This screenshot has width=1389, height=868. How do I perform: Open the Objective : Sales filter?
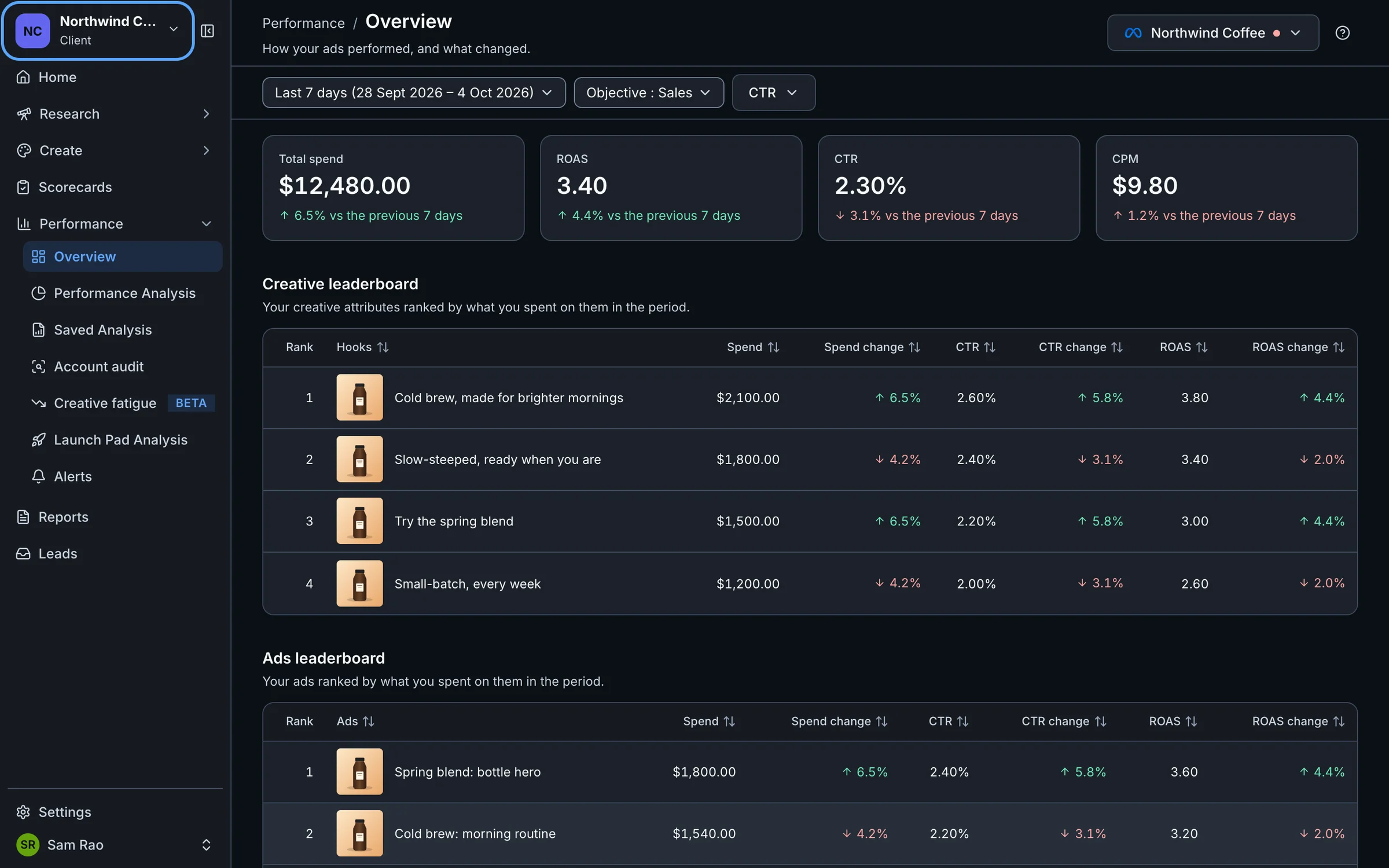tap(649, 93)
